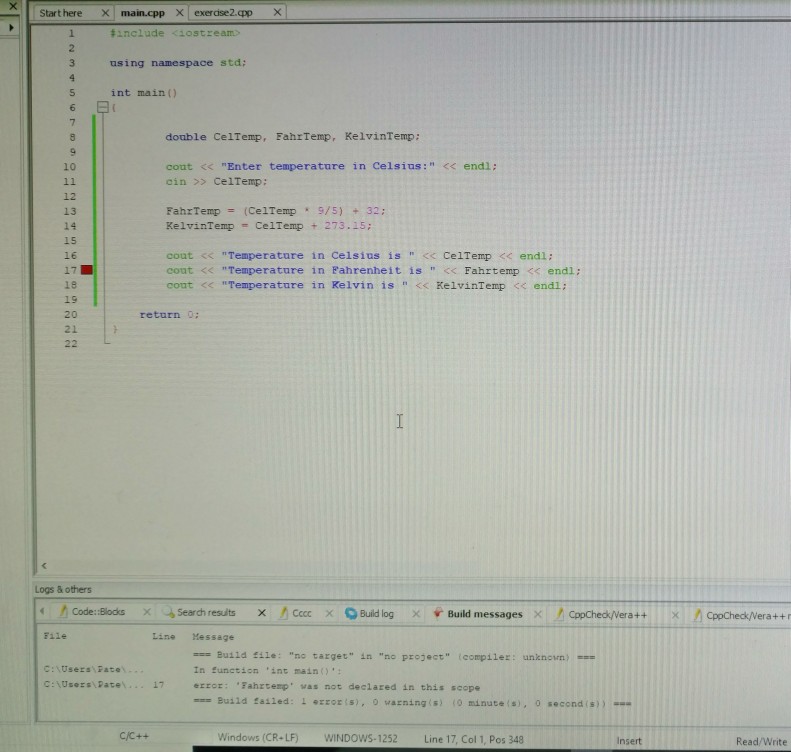The height and width of the screenshot is (752, 791).
Task: Select the main.cpp editor tab
Action: (142, 13)
